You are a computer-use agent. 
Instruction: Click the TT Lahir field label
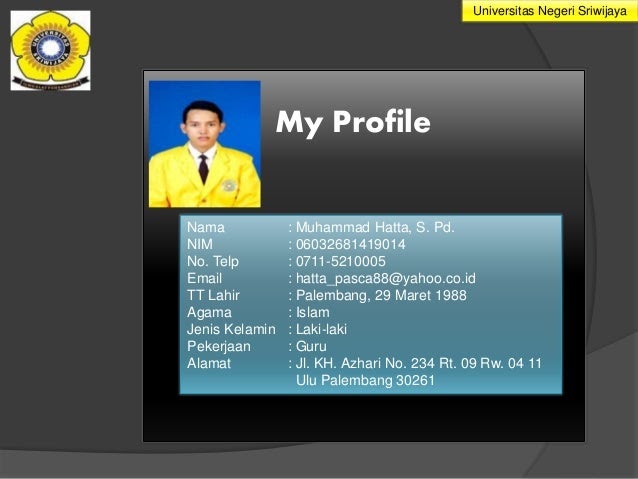[x=213, y=295]
